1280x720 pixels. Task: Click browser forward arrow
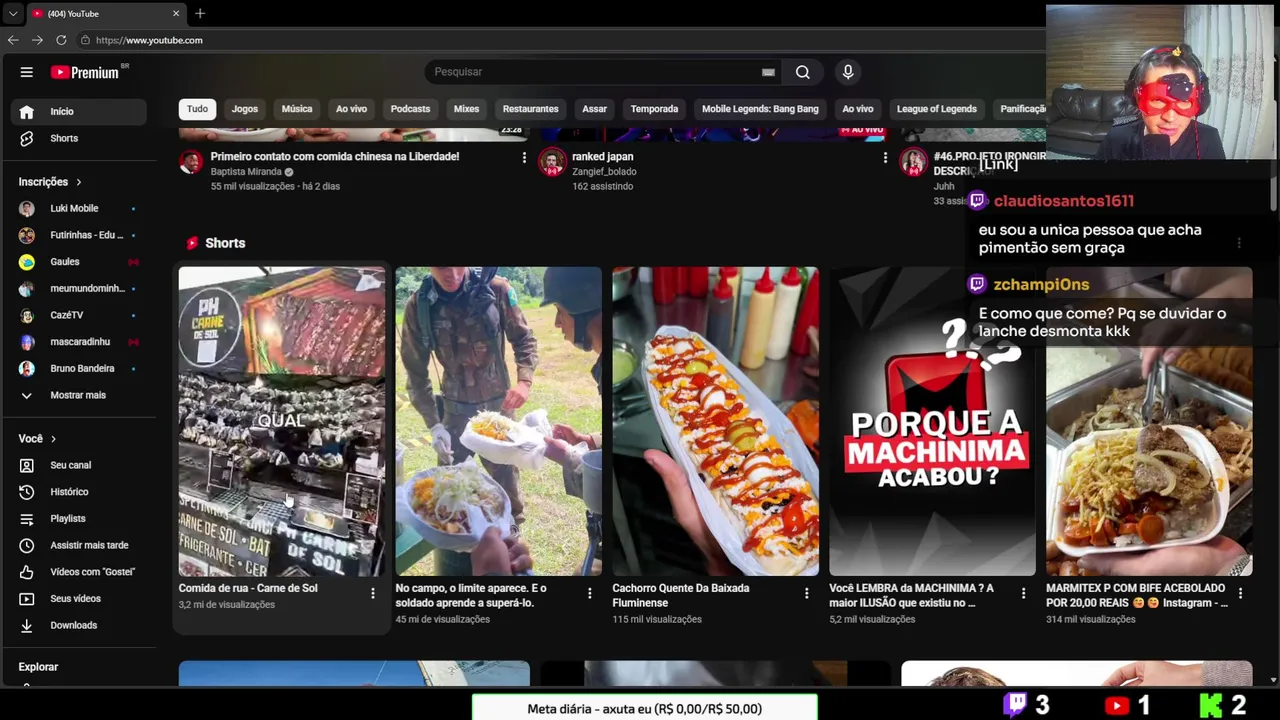pos(37,40)
